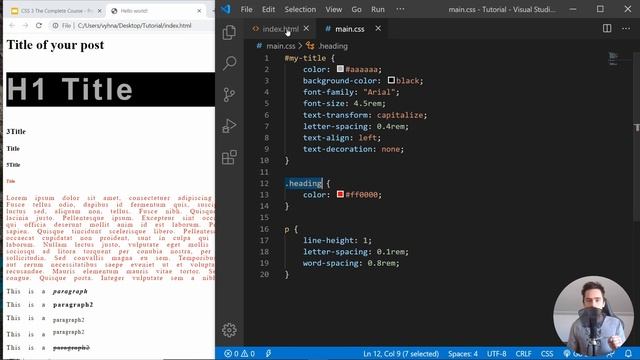640x360 pixels.
Task: Show errors and warnings in status bar
Action: point(240,353)
